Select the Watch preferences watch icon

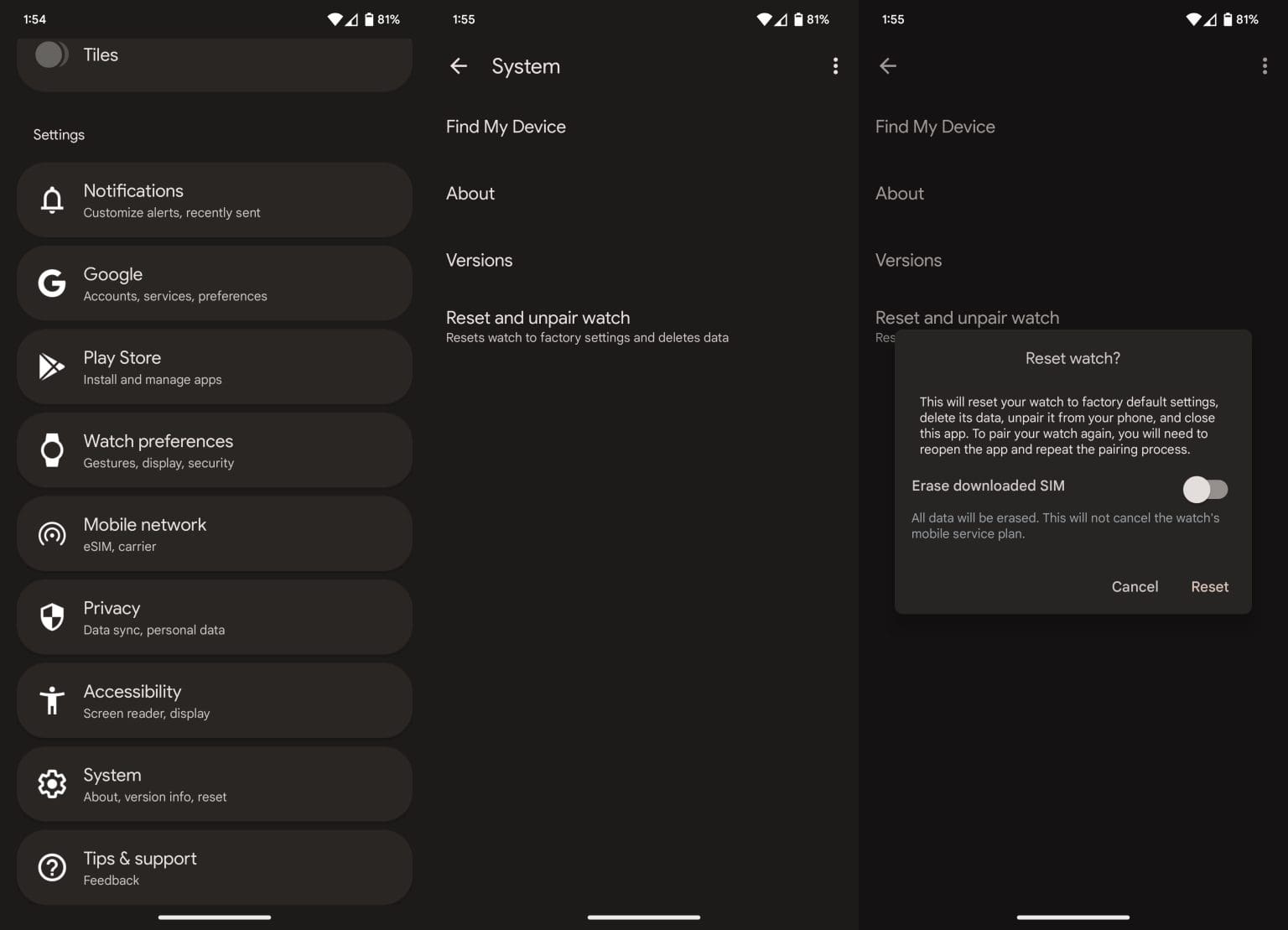point(52,450)
